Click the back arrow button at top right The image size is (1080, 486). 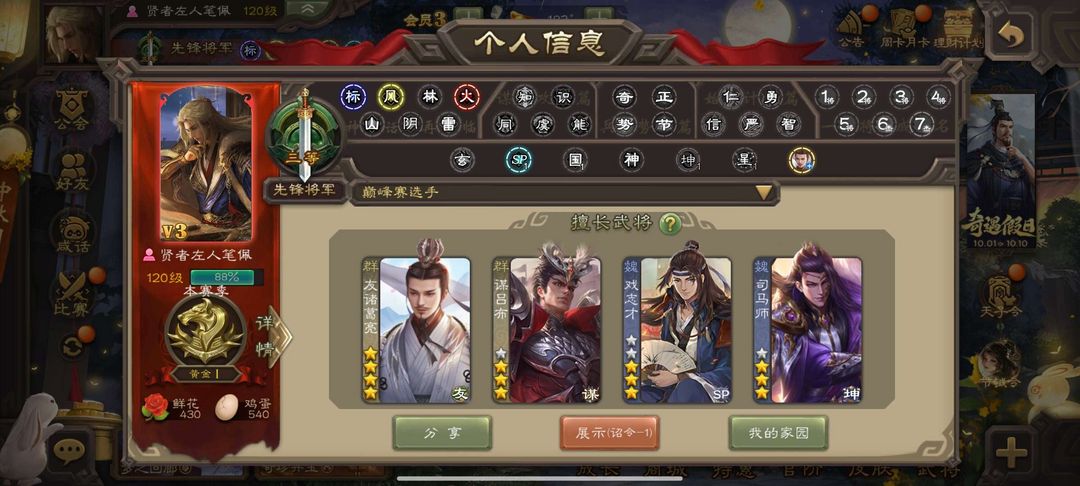click(x=1010, y=35)
